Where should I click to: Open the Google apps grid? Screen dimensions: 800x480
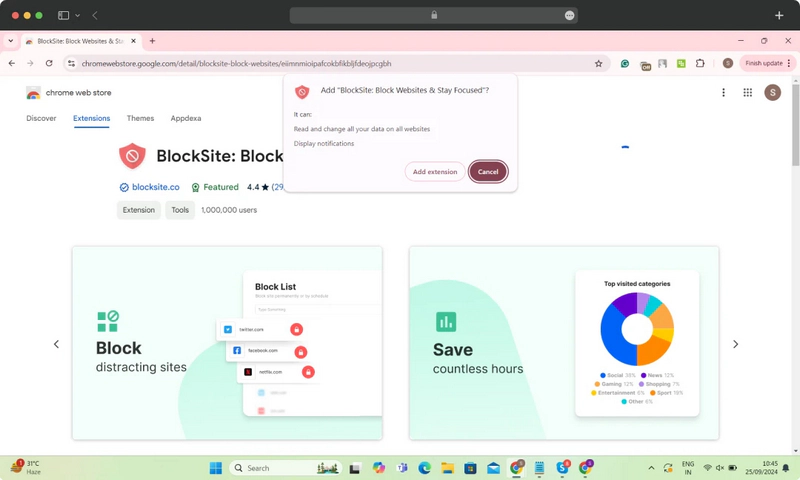pos(747,92)
